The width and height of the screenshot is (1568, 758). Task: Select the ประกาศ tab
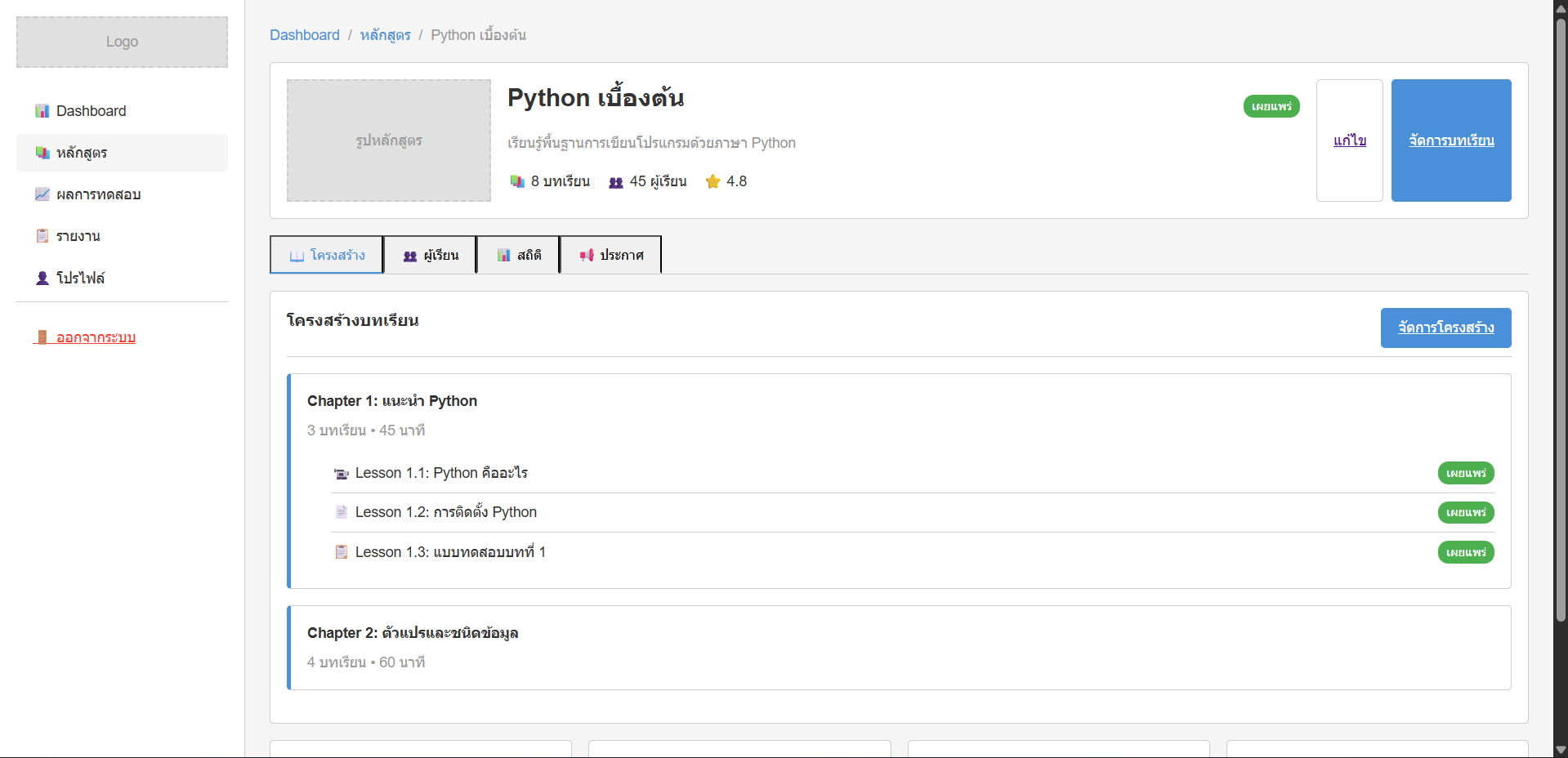610,255
